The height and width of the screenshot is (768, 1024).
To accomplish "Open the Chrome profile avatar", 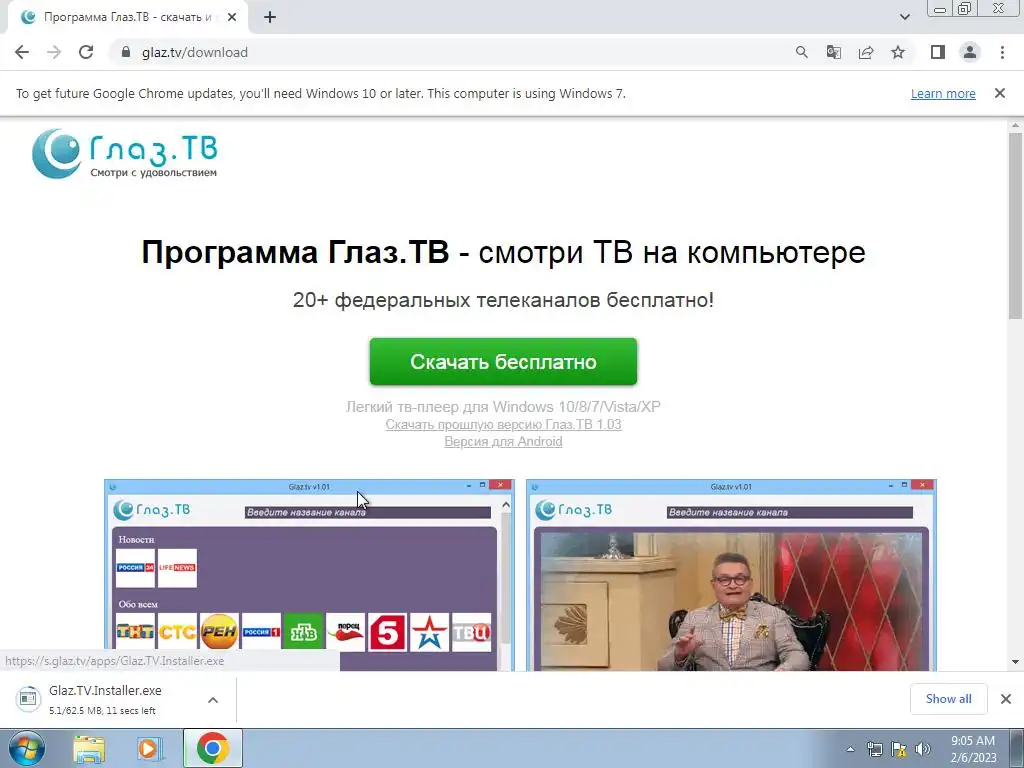I will coord(970,52).
